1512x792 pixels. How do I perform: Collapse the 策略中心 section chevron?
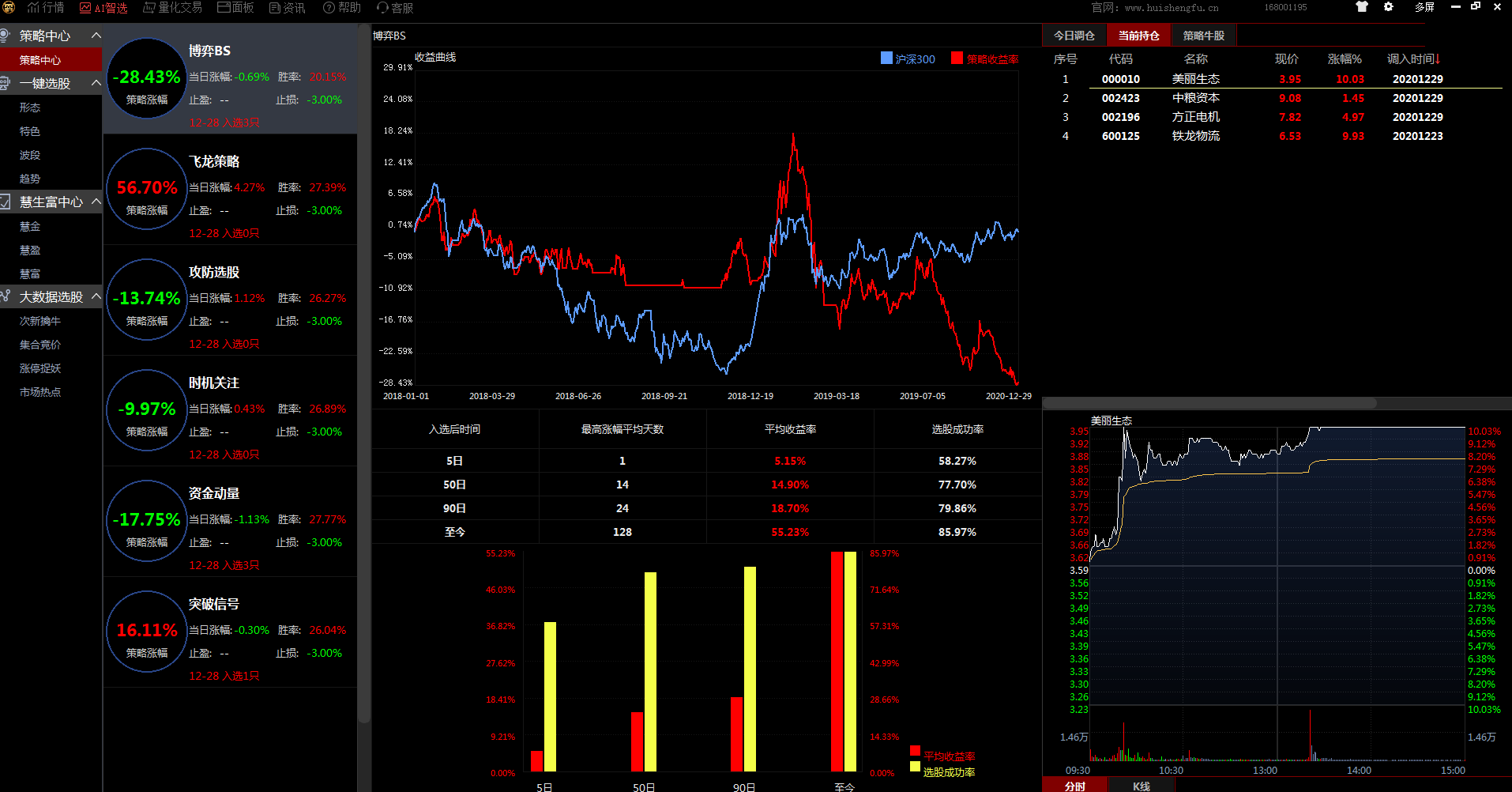point(96,36)
